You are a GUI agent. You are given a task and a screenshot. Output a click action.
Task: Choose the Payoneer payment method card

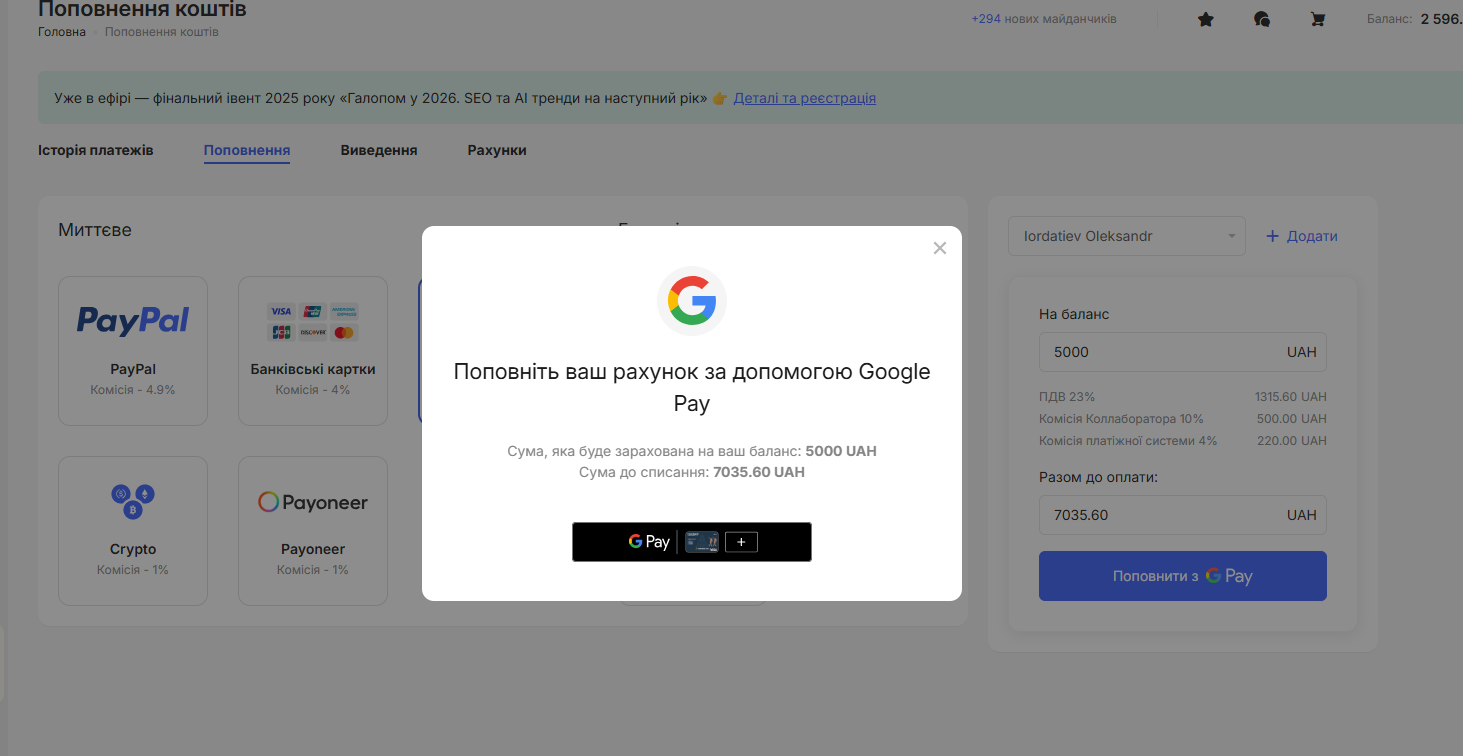[x=313, y=531]
